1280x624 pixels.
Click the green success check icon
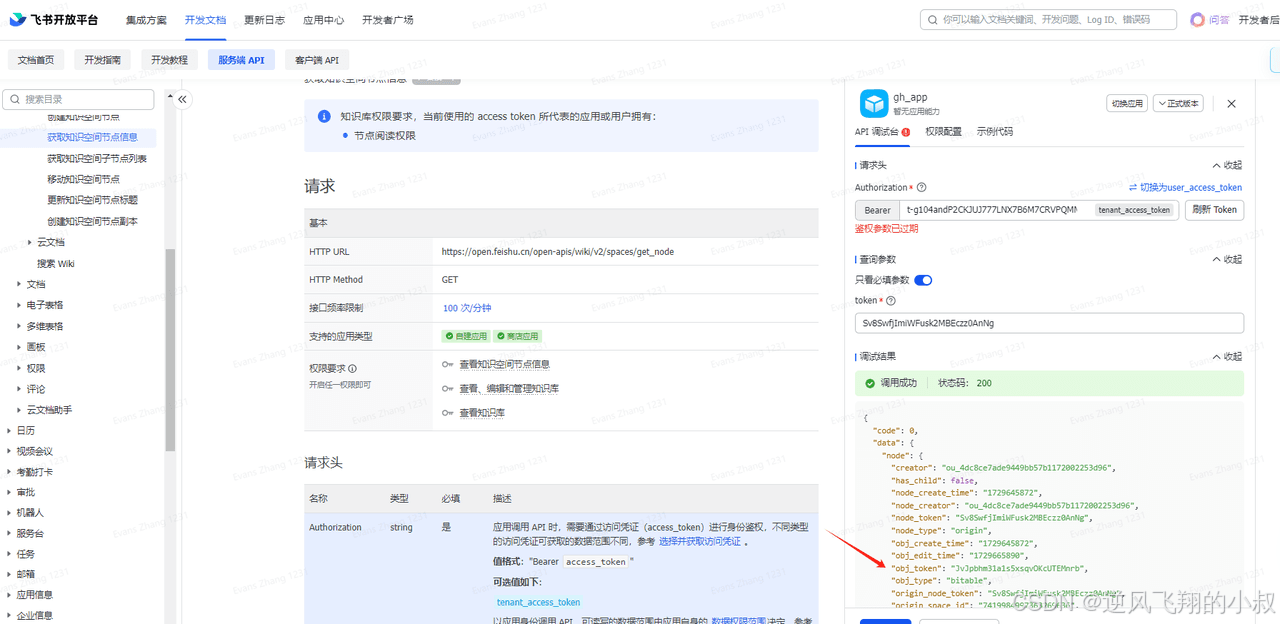871,383
